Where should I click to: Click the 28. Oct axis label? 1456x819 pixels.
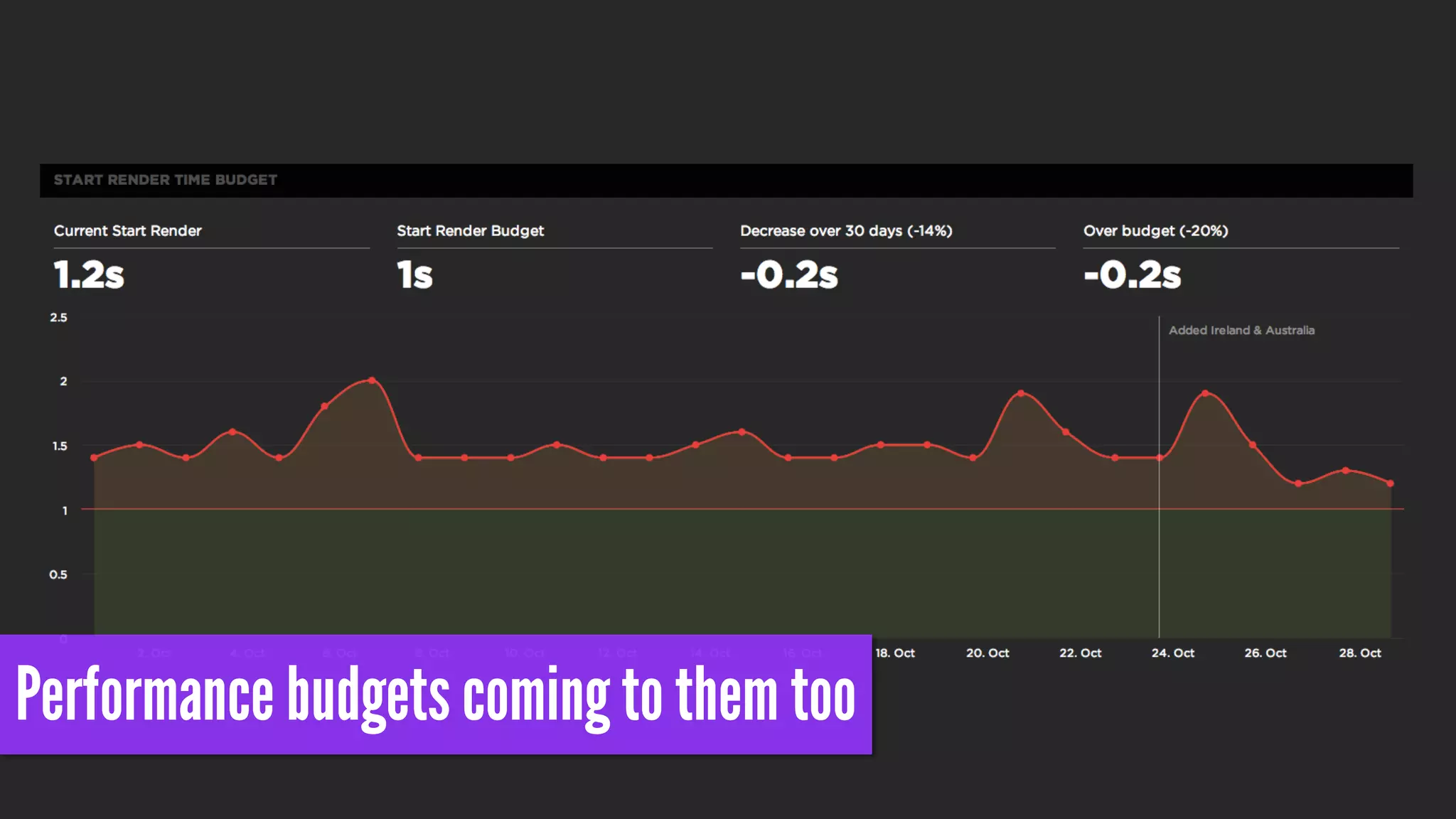tap(1359, 653)
